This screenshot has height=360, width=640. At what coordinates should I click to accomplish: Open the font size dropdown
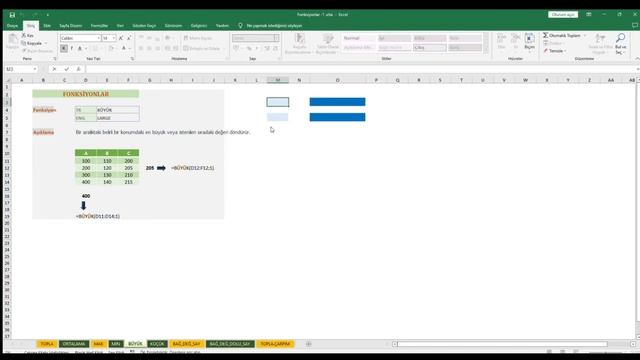pos(113,38)
